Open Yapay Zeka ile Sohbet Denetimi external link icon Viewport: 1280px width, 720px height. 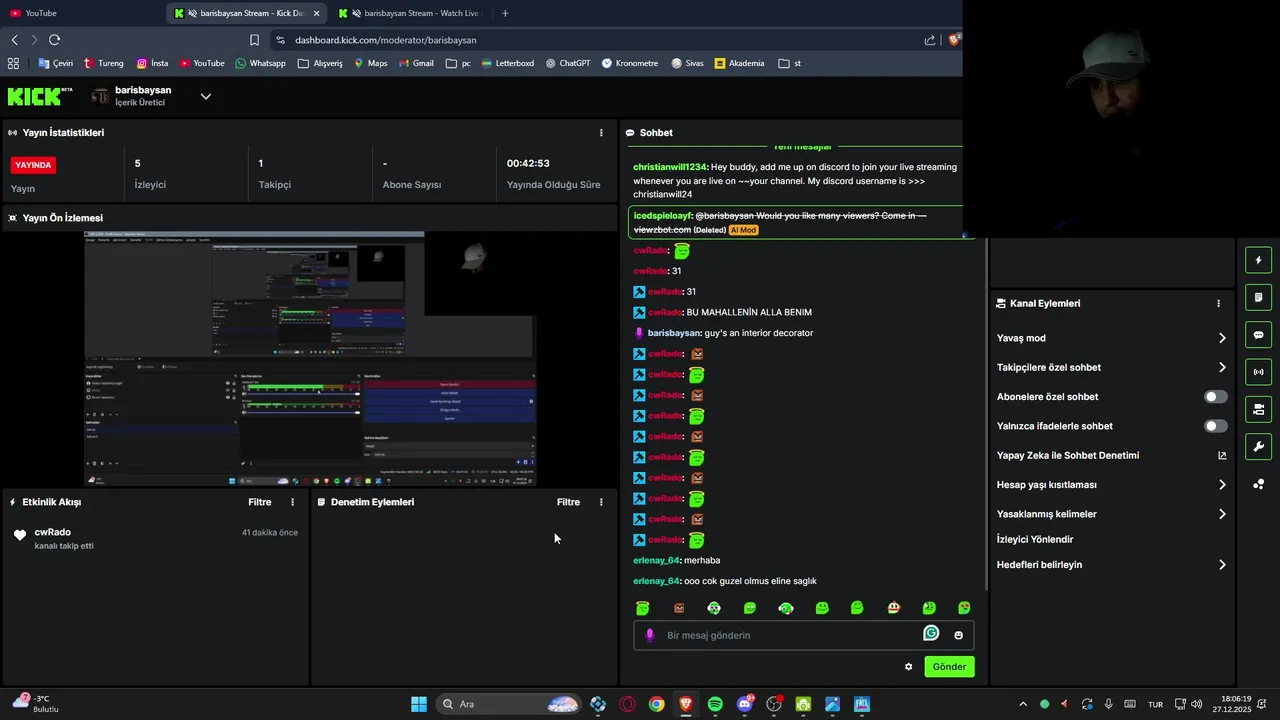1222,455
